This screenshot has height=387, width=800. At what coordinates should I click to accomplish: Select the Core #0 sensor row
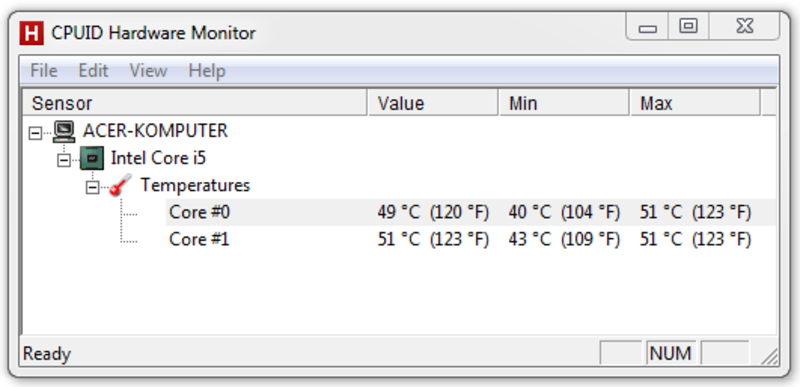pyautogui.click(x=470, y=212)
